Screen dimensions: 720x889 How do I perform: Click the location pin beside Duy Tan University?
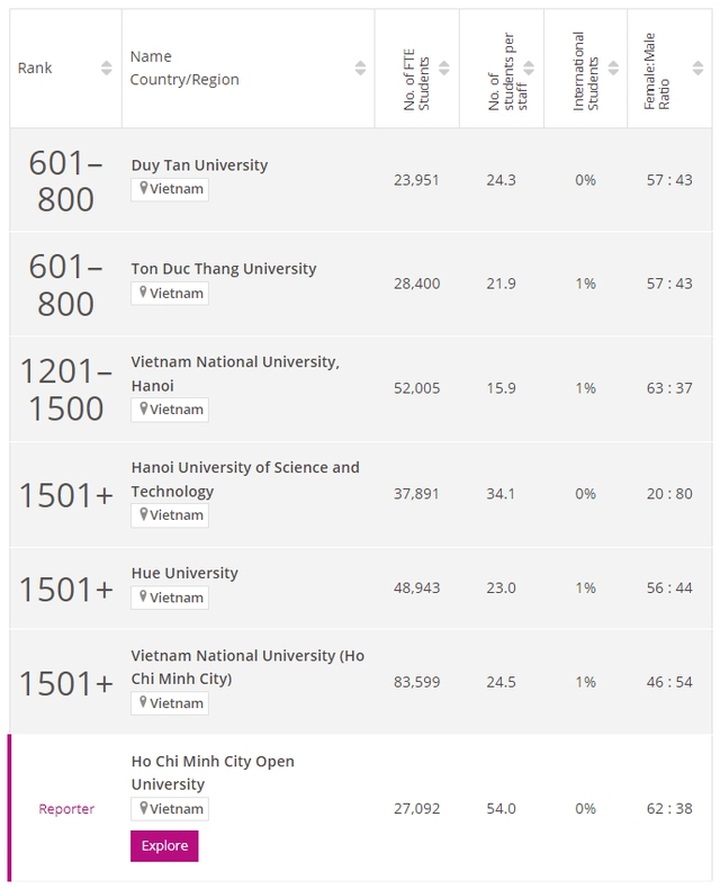coord(146,189)
